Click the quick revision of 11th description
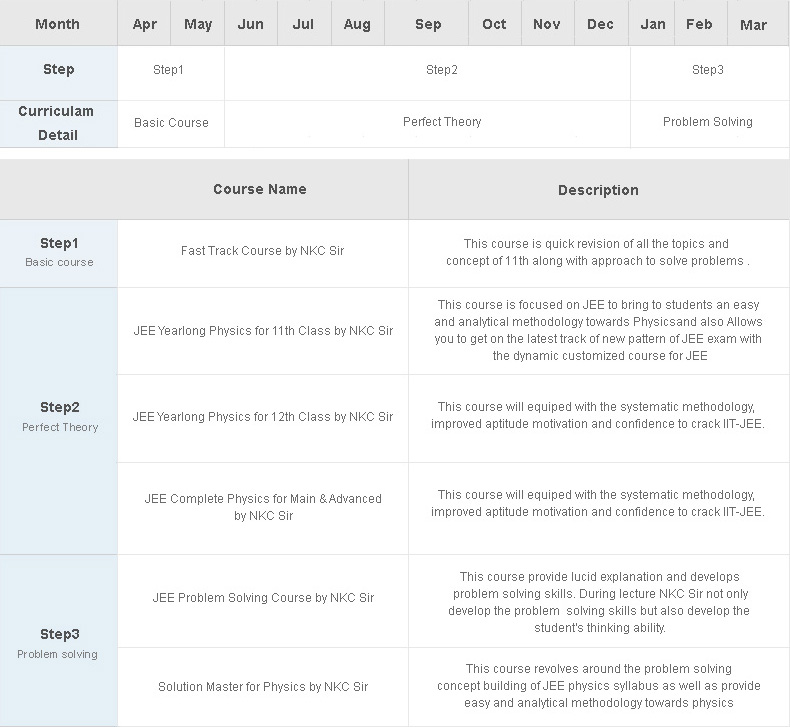The image size is (790, 727). click(598, 252)
